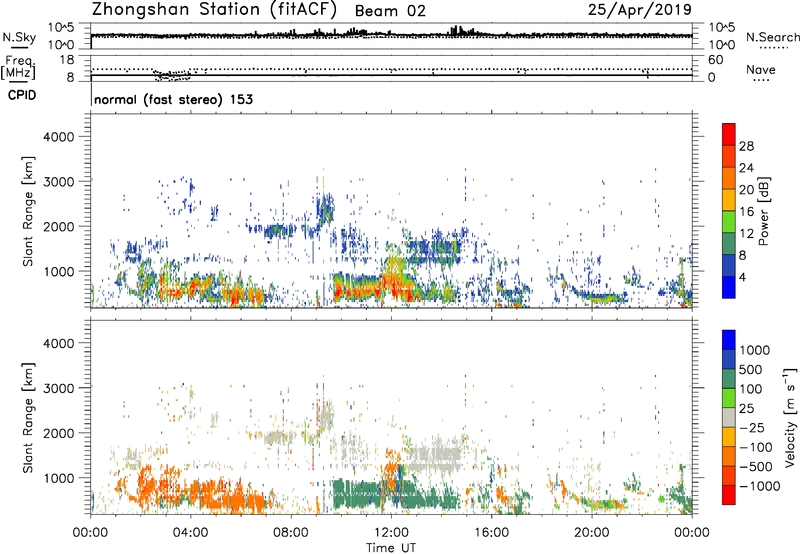
Task: Click the 'Zhongshan Station (fitACF)' title
Action: (214, 10)
